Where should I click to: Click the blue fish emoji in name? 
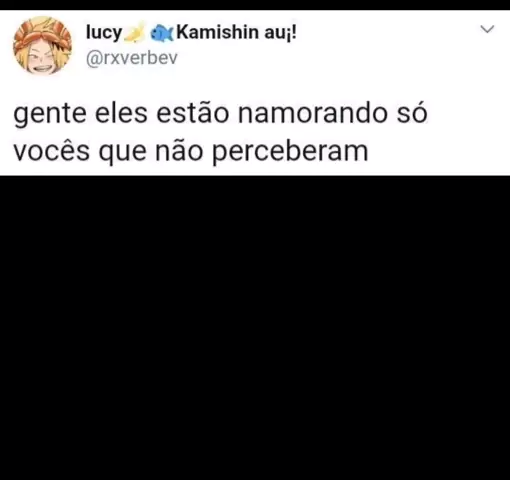click(162, 33)
